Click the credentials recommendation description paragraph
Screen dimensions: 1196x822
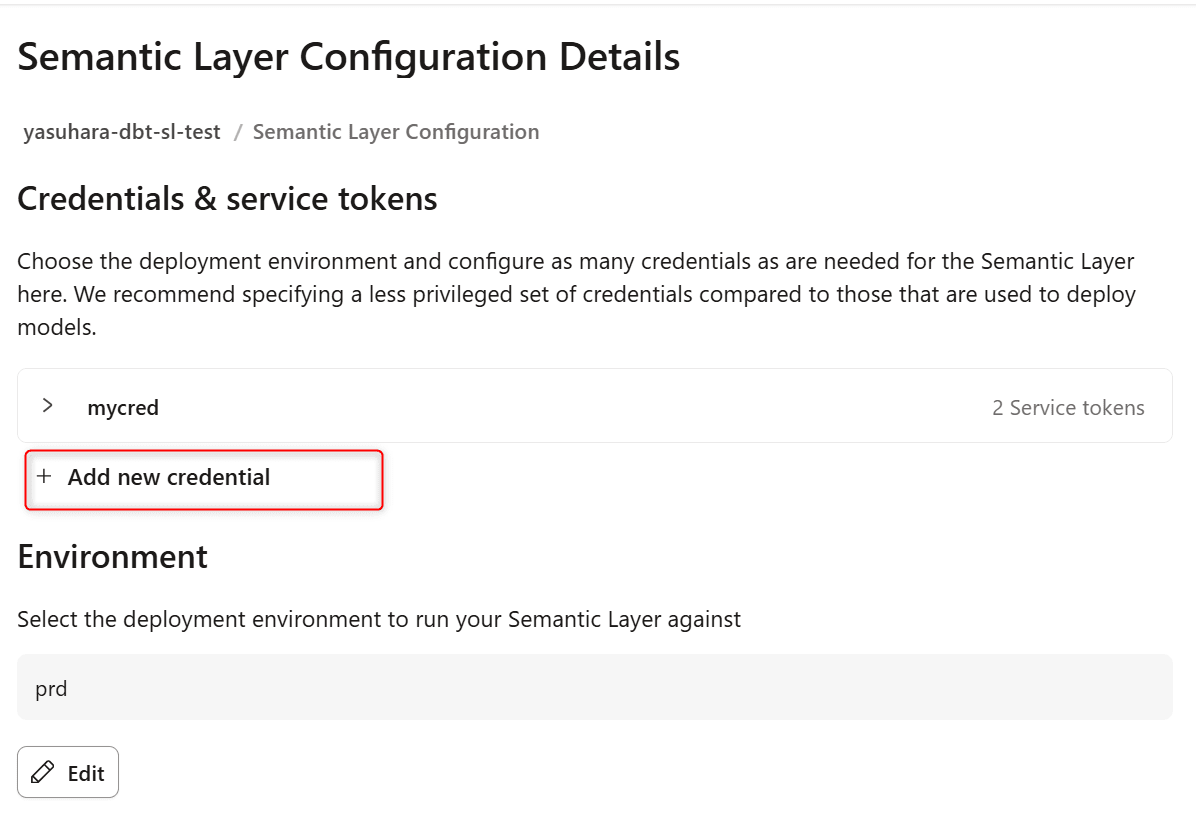point(576,294)
